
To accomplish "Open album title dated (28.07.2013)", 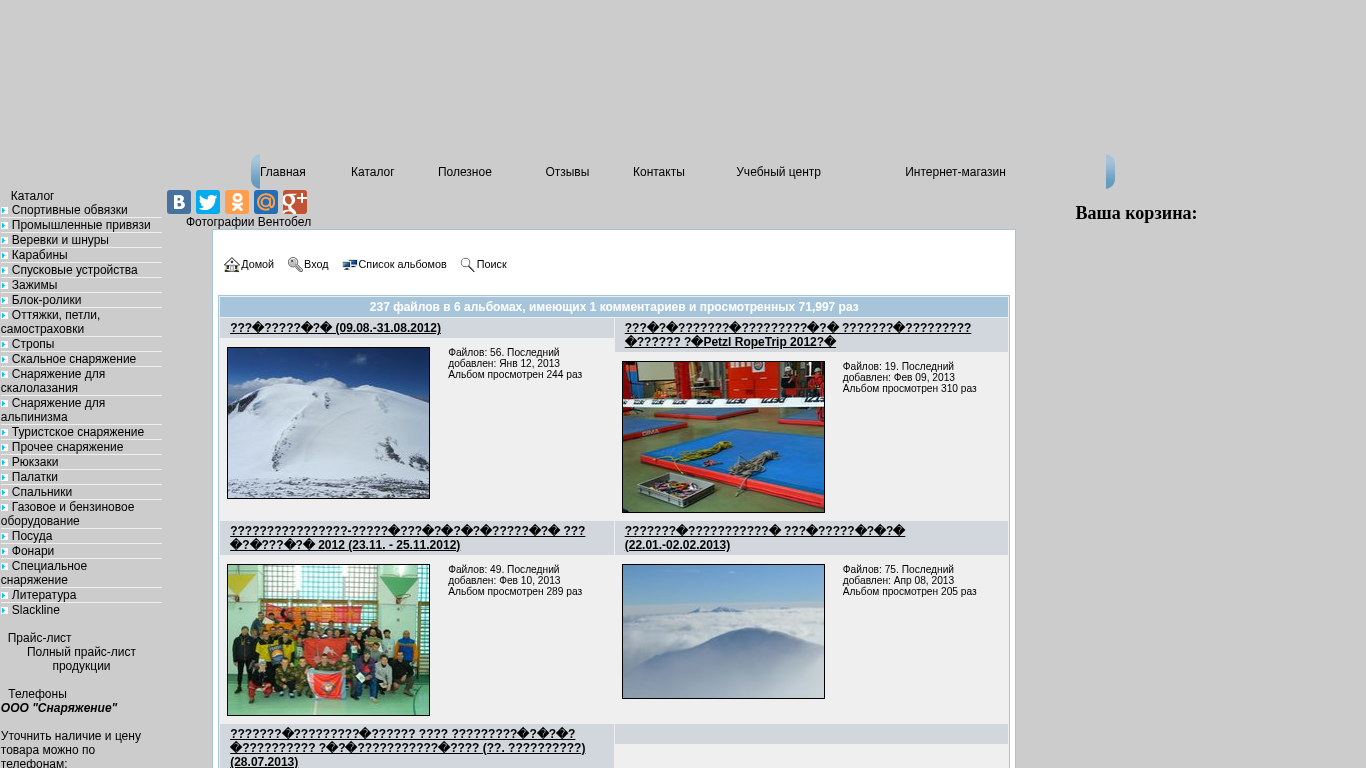I will pos(408,748).
